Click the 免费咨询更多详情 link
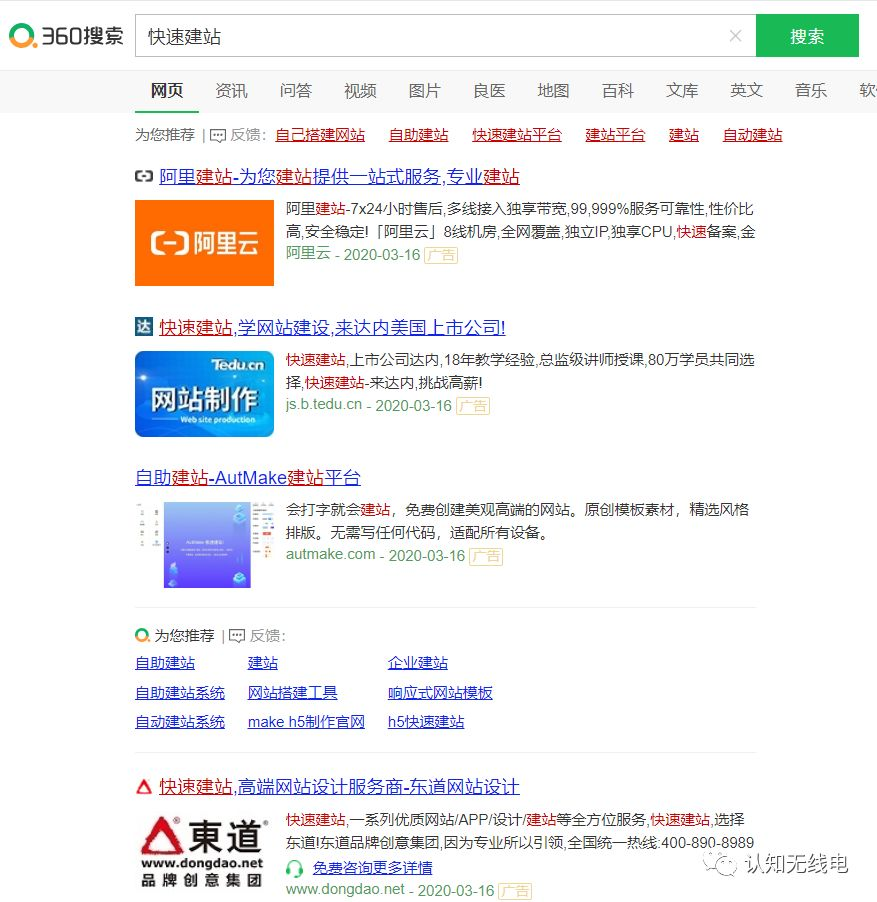 point(373,868)
